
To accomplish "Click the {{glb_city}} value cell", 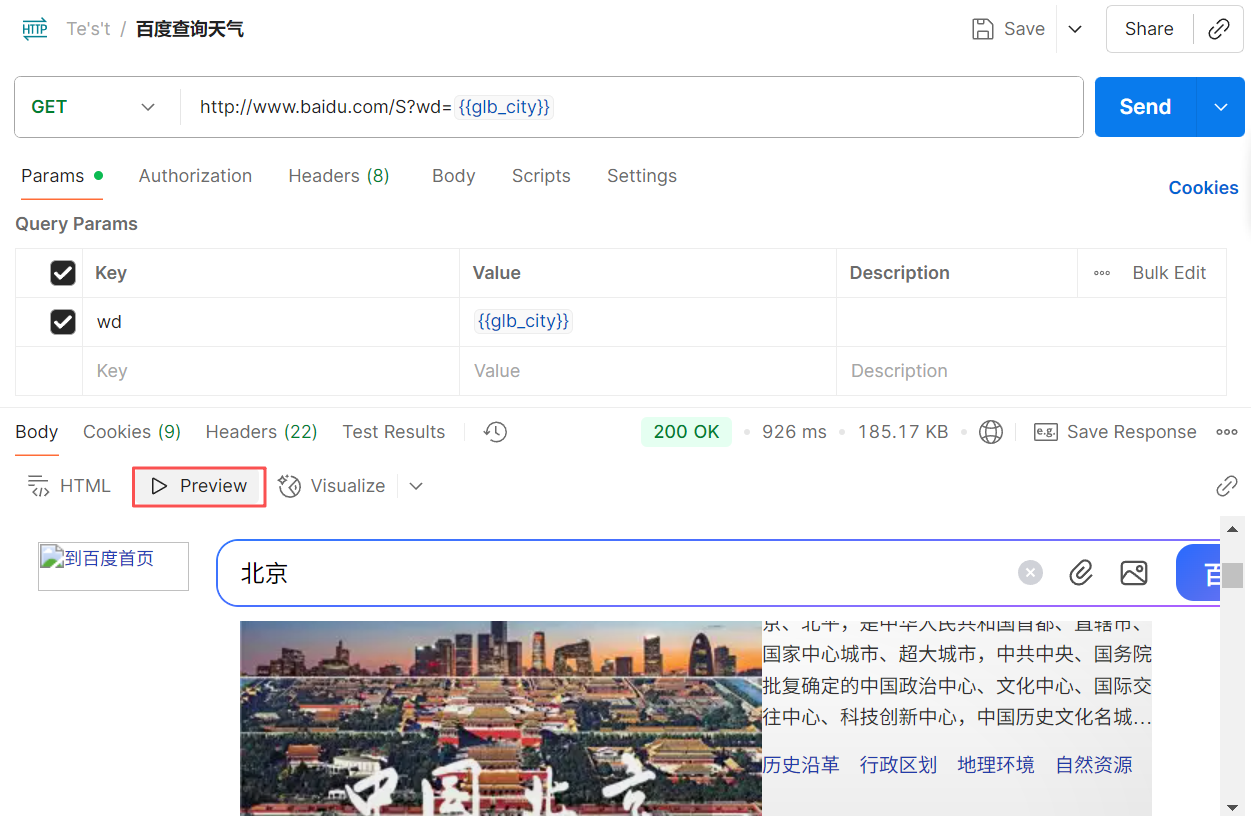I will click(648, 322).
